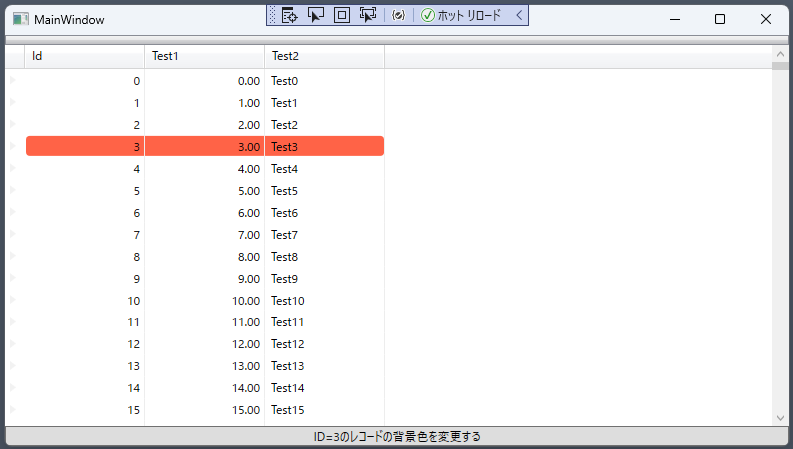
Task: Collapse the debug toolbar with the chevron
Action: [519, 15]
